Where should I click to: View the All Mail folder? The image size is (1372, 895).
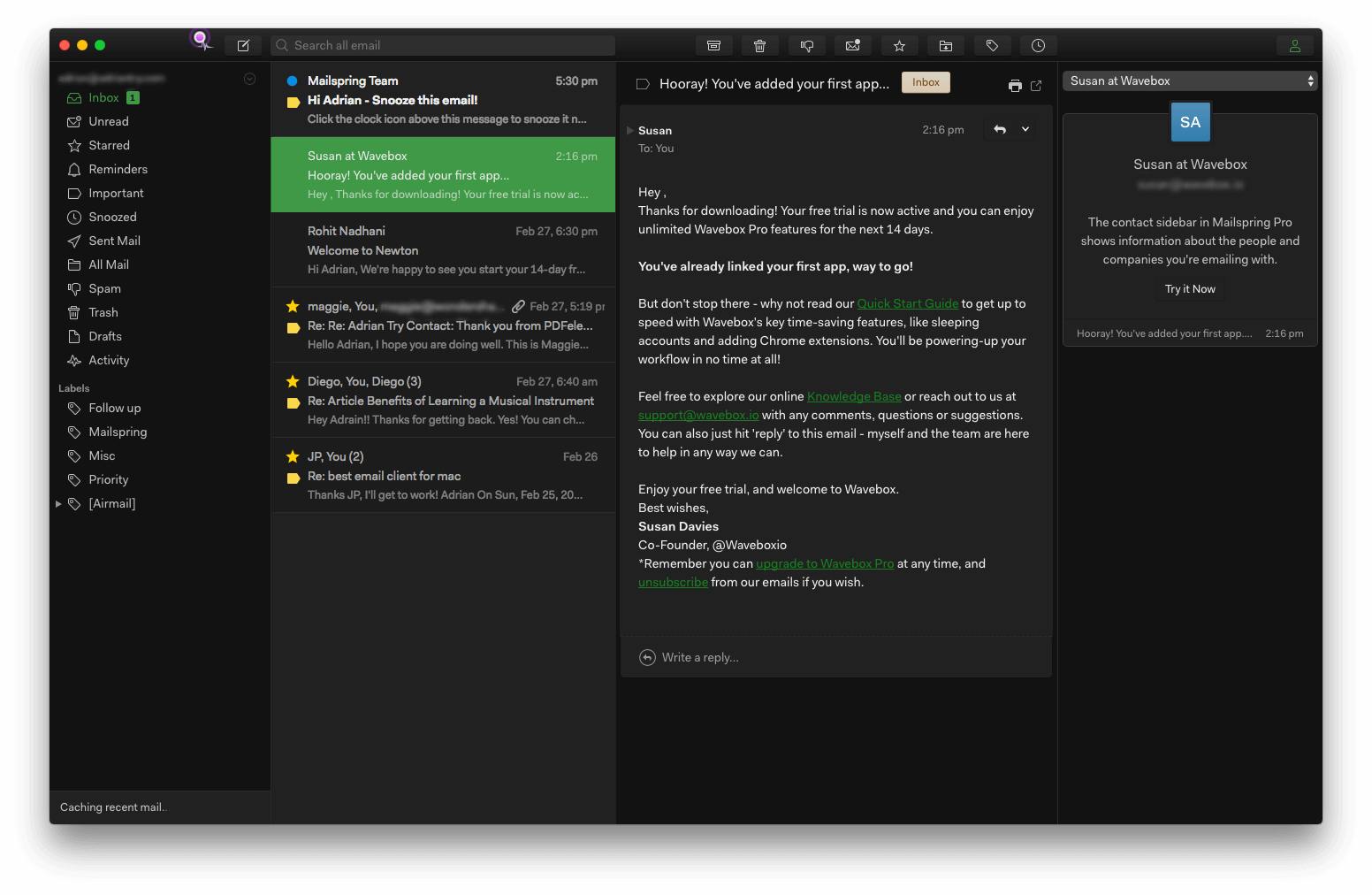[x=109, y=264]
